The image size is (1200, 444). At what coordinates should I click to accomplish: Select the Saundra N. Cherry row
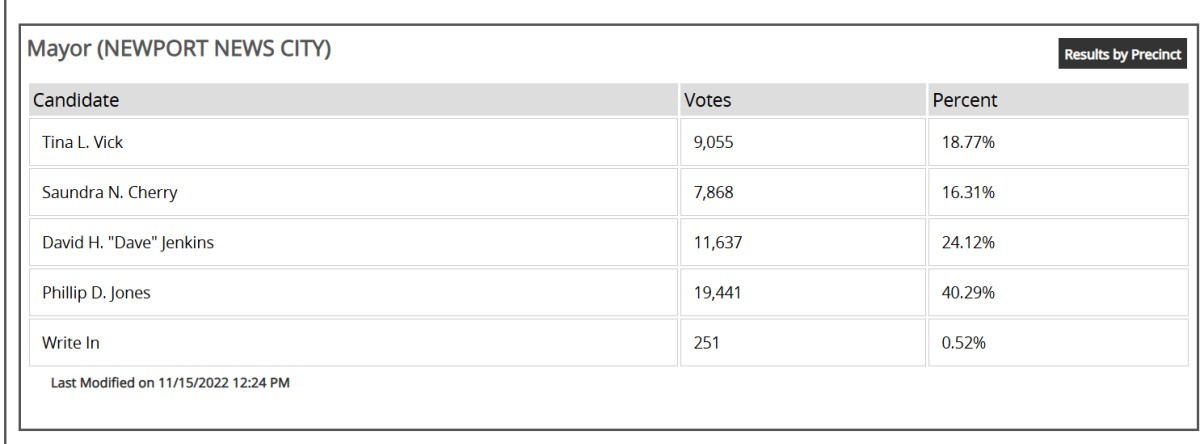click(x=608, y=193)
